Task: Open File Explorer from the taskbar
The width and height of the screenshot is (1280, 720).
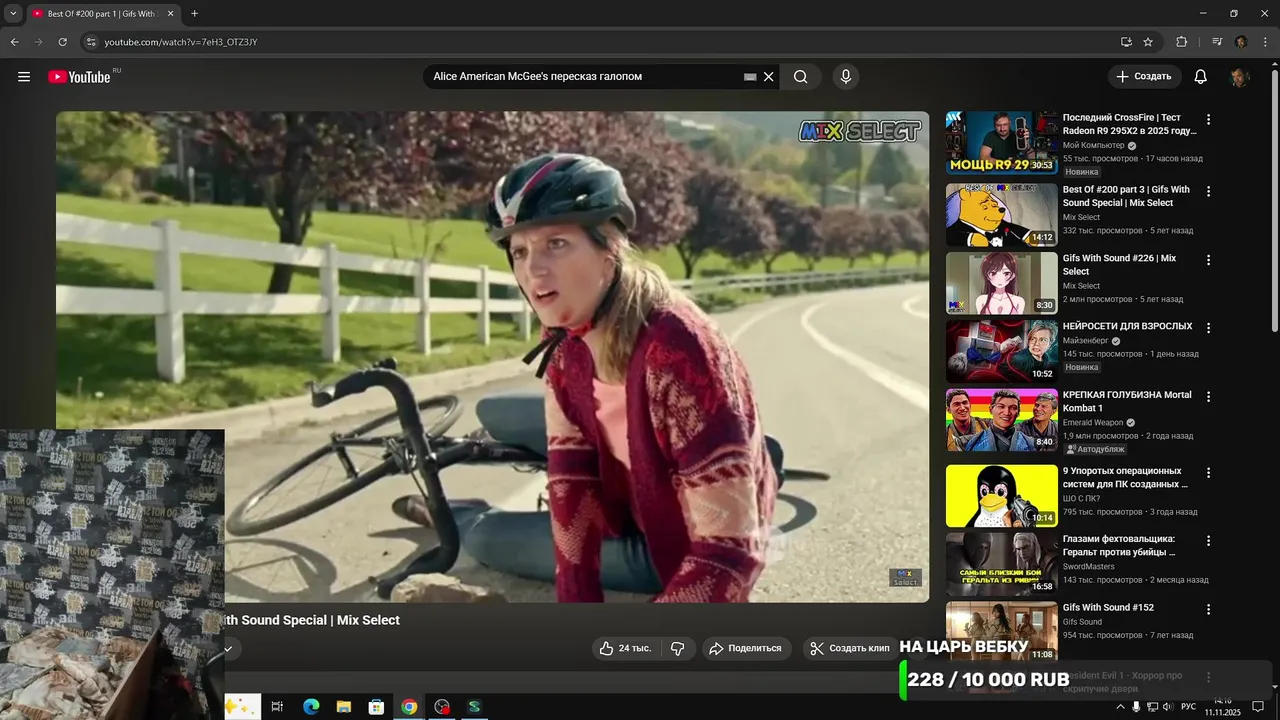Action: [343, 707]
